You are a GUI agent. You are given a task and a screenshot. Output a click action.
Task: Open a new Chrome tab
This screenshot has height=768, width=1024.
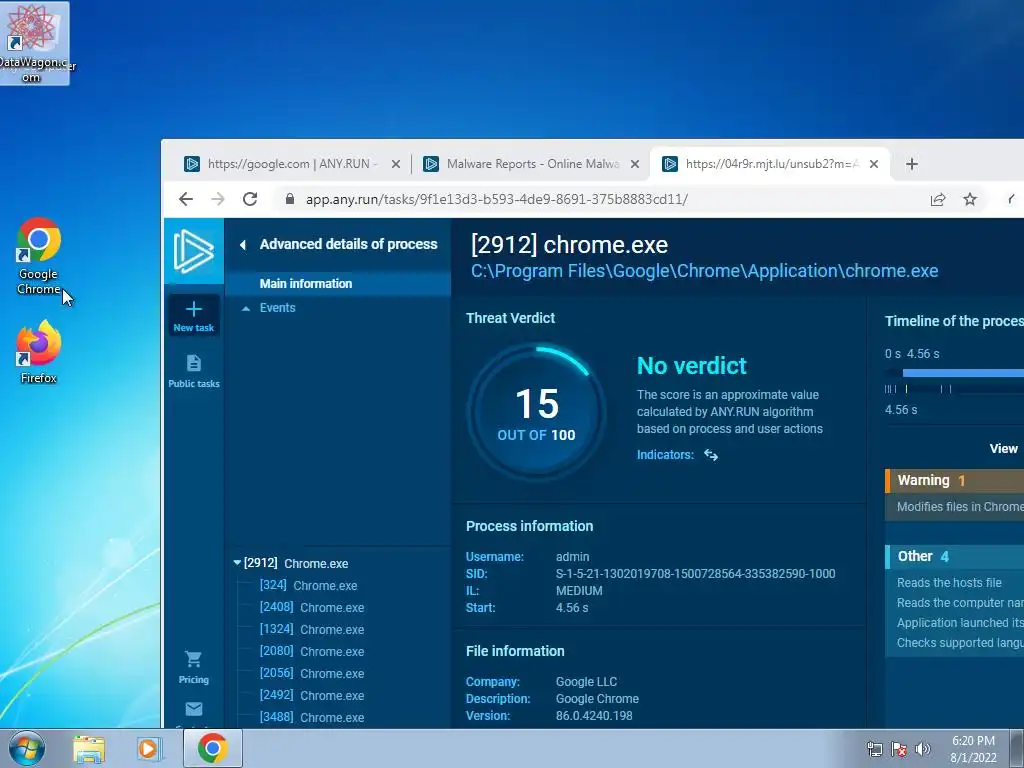click(x=912, y=164)
